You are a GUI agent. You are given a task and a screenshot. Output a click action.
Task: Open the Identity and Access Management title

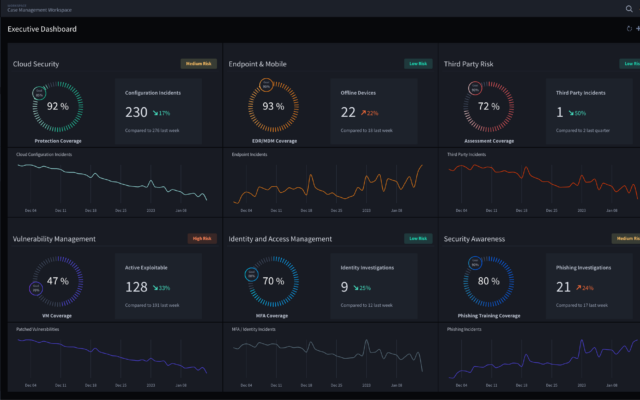tap(280, 239)
